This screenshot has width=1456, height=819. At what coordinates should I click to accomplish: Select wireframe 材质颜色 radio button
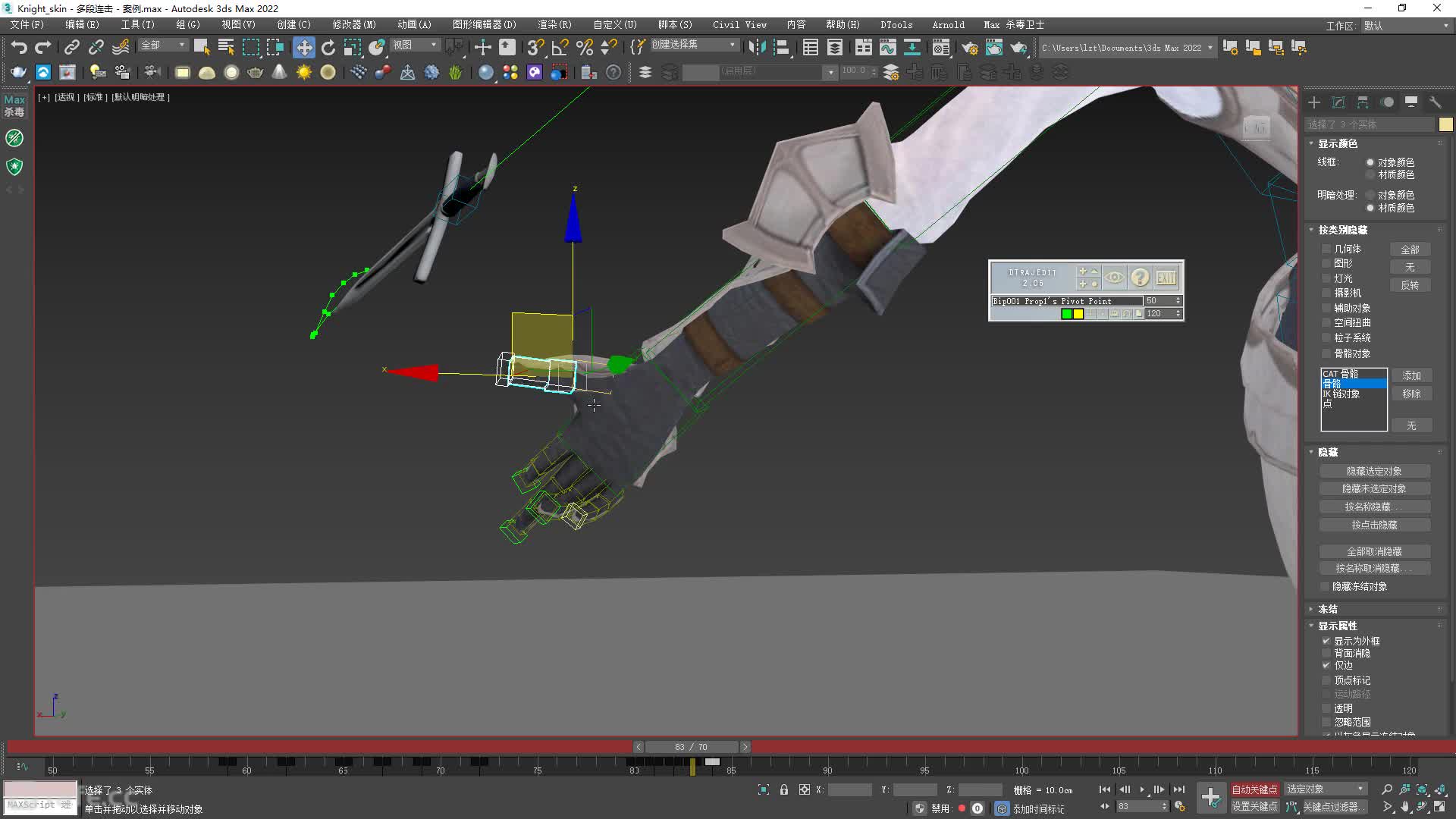pos(1370,174)
